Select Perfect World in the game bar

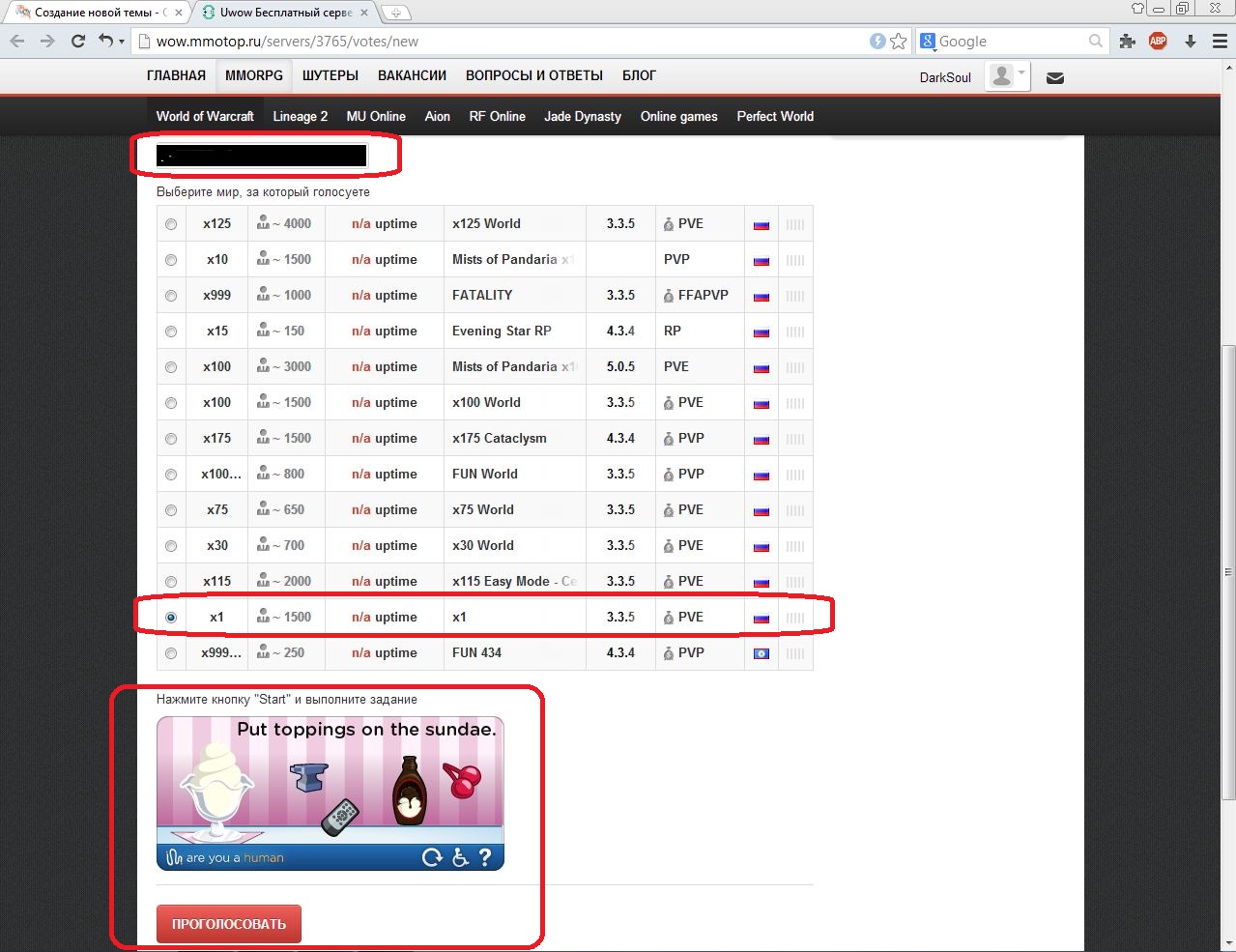tap(775, 116)
